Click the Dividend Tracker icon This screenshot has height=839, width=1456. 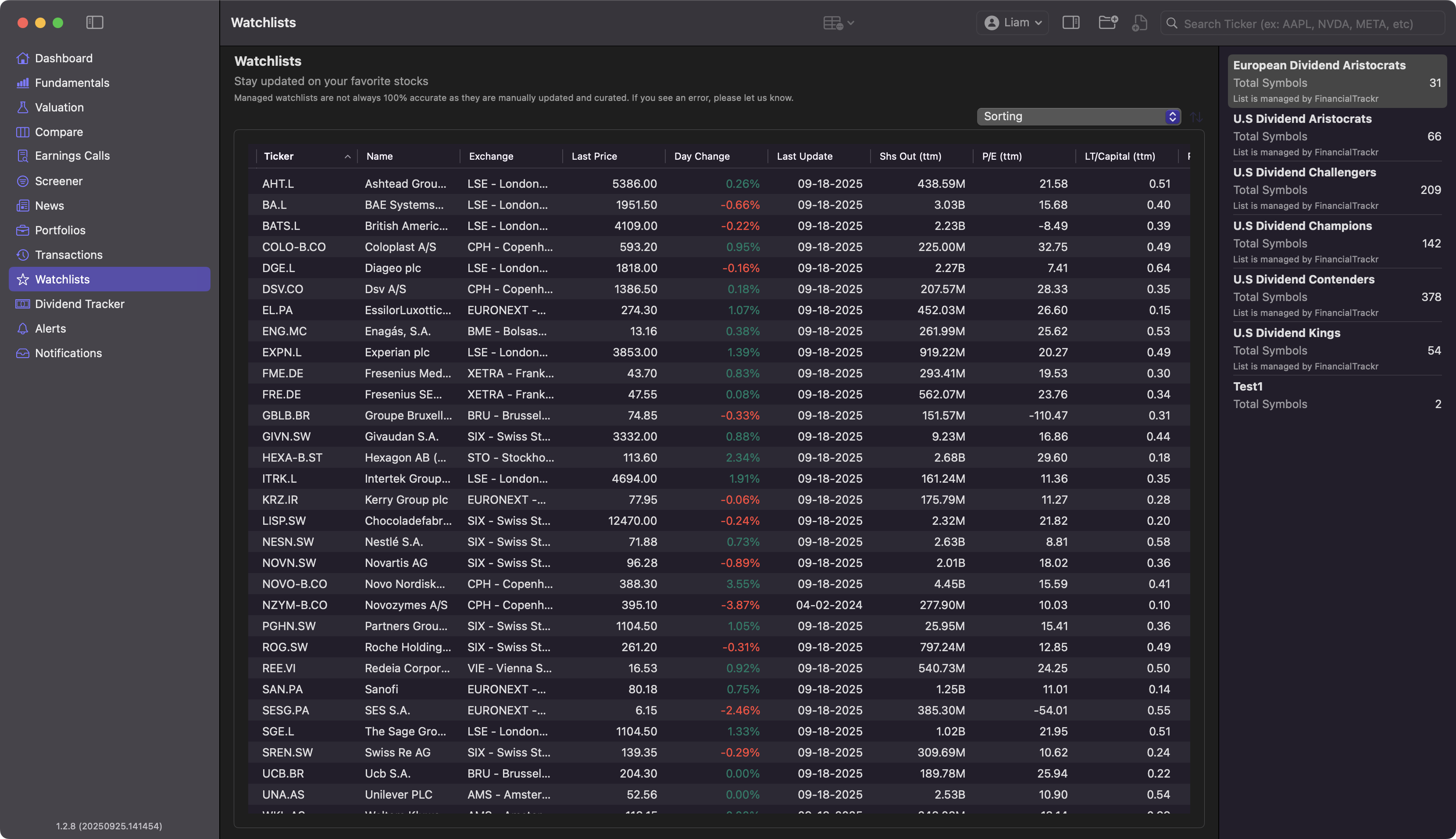[x=22, y=304]
